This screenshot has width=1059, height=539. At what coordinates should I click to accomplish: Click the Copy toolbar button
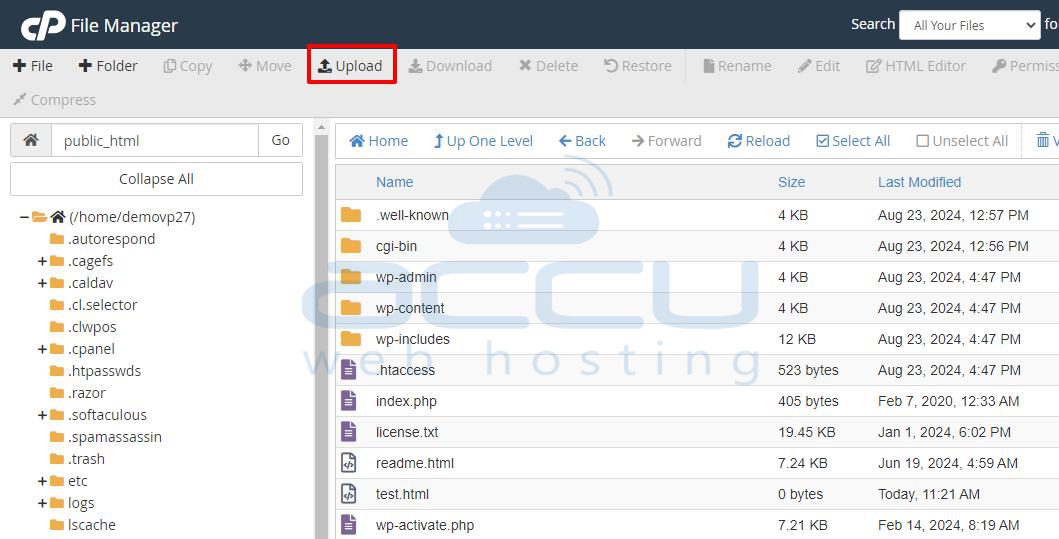[188, 66]
